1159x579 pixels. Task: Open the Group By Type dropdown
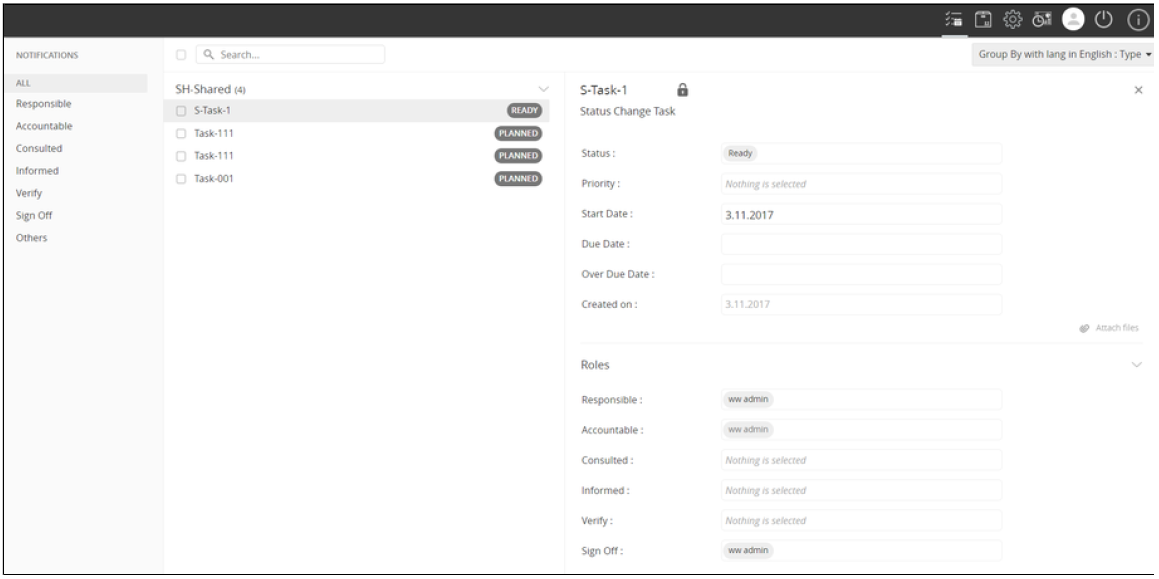click(x=1064, y=55)
